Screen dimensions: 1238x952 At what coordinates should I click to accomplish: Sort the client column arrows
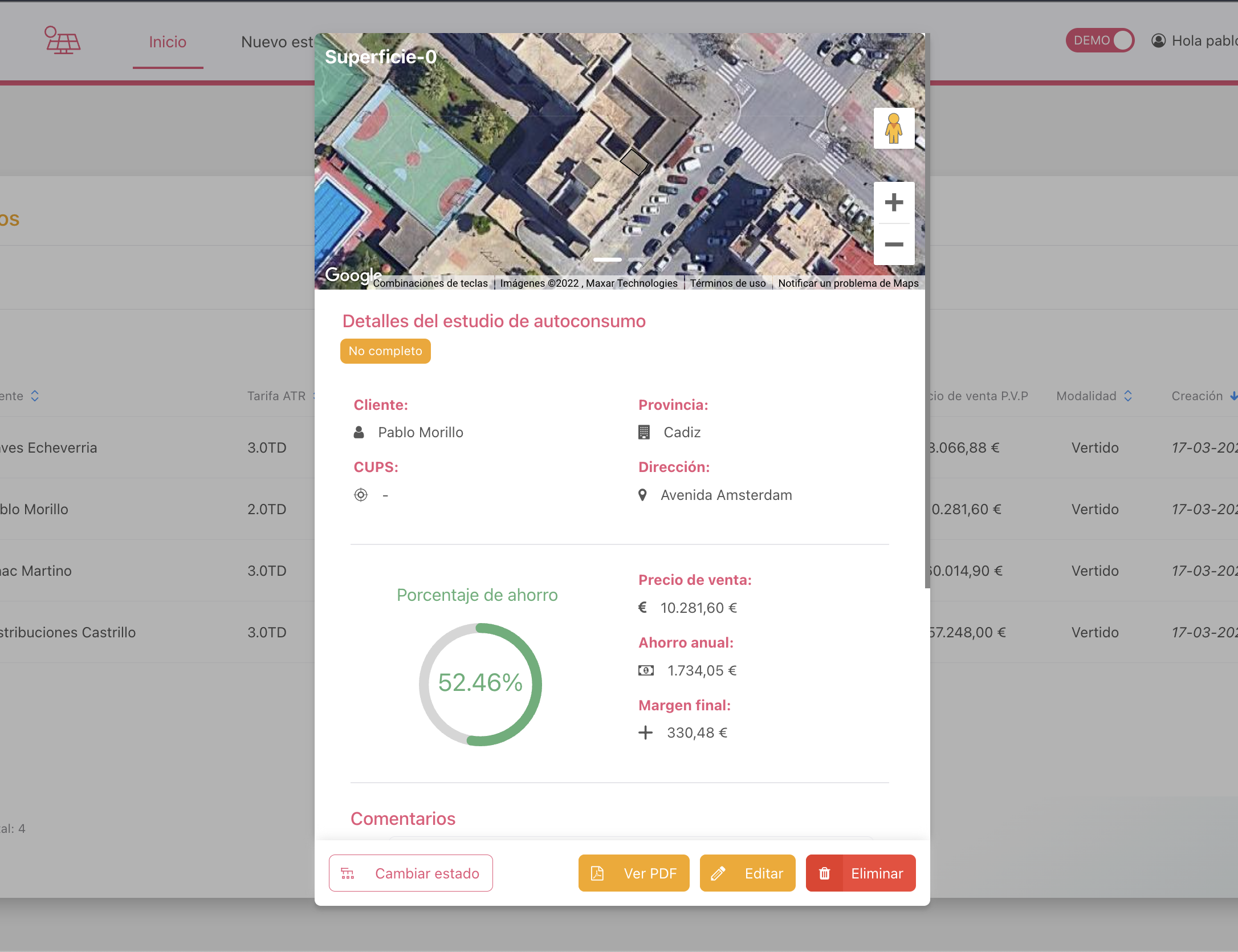(35, 396)
